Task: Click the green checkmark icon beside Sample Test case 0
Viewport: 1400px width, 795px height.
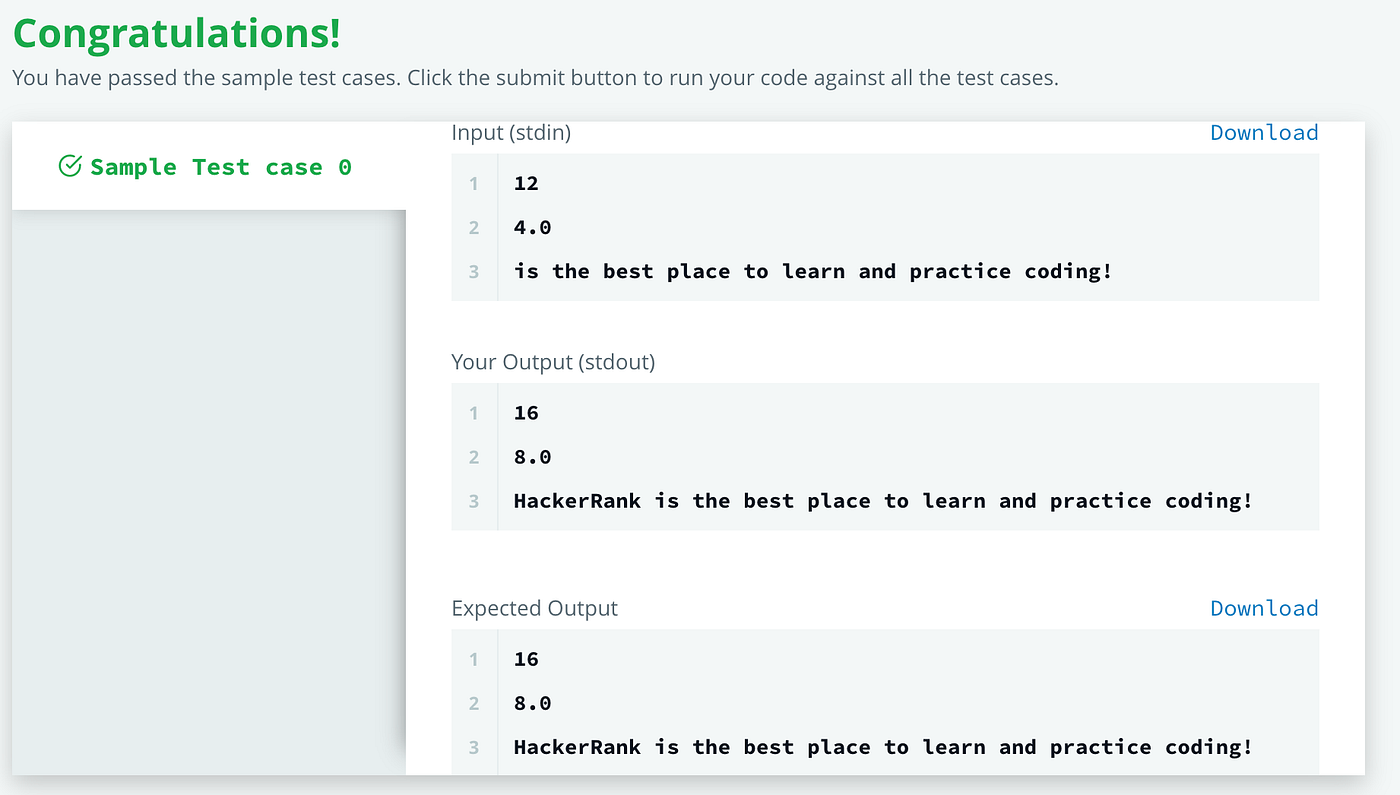Action: coord(70,166)
